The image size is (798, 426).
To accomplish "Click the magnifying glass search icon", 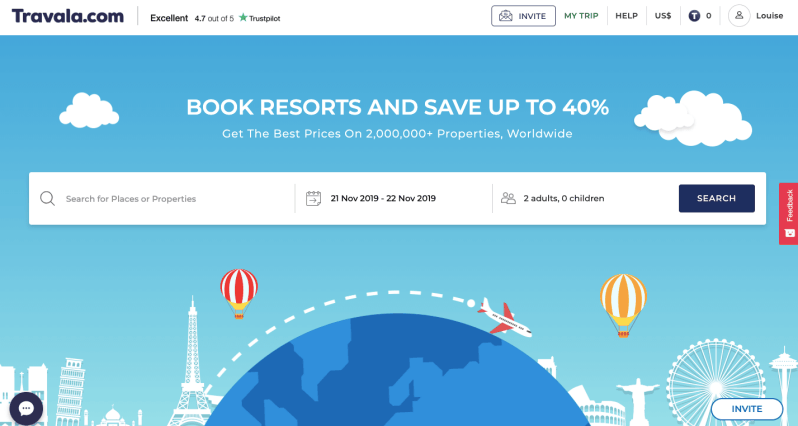I will click(x=47, y=198).
